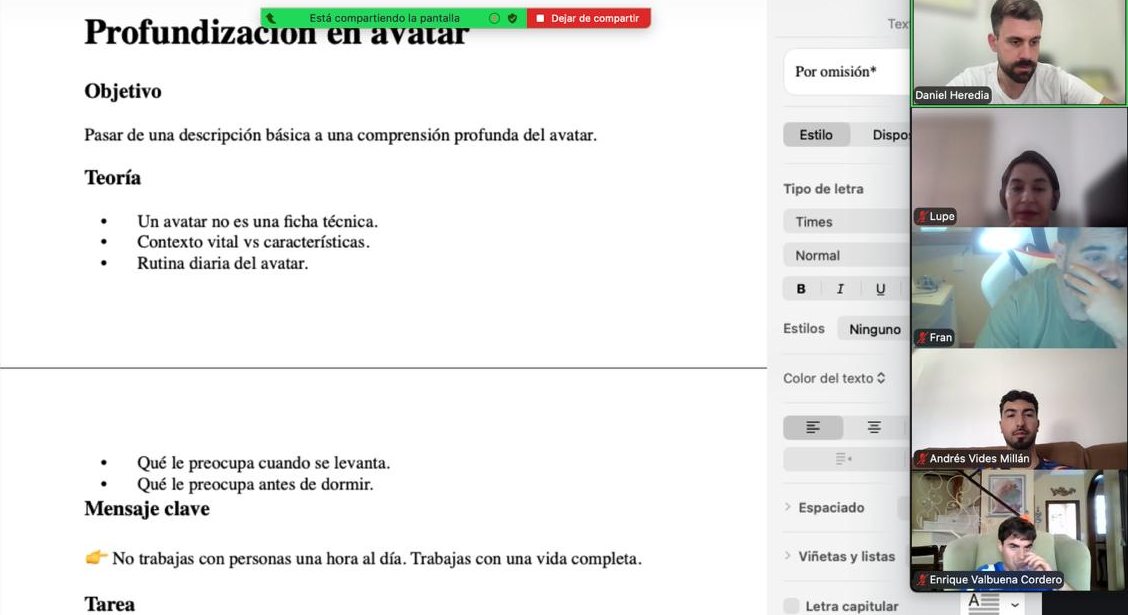Click the 'Profundización en avatar' title
The image size is (1128, 615).
(x=277, y=32)
